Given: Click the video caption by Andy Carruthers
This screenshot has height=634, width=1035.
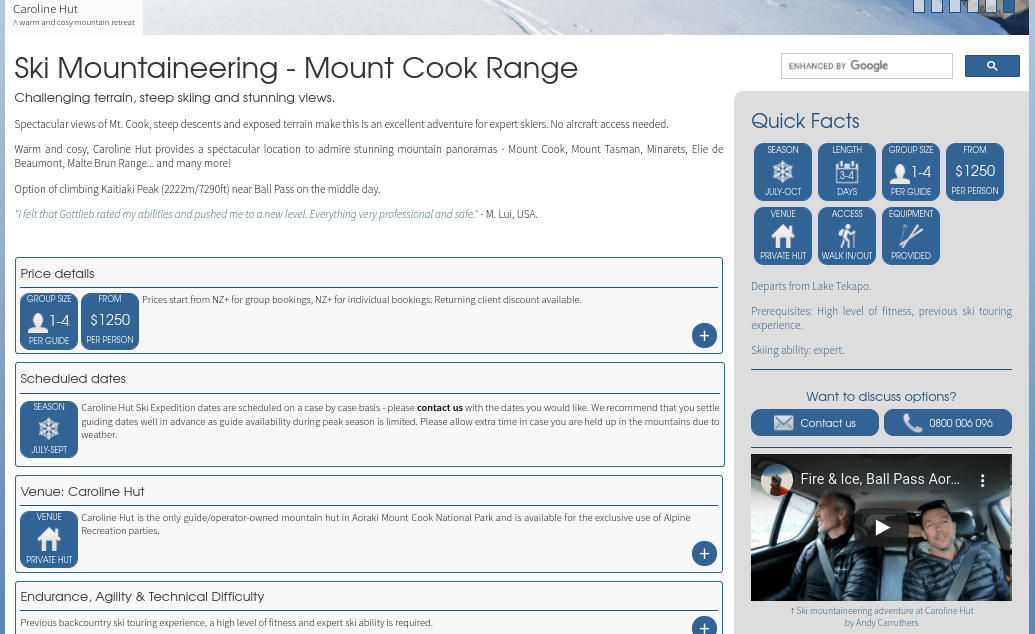Looking at the screenshot, I should pos(881,617).
